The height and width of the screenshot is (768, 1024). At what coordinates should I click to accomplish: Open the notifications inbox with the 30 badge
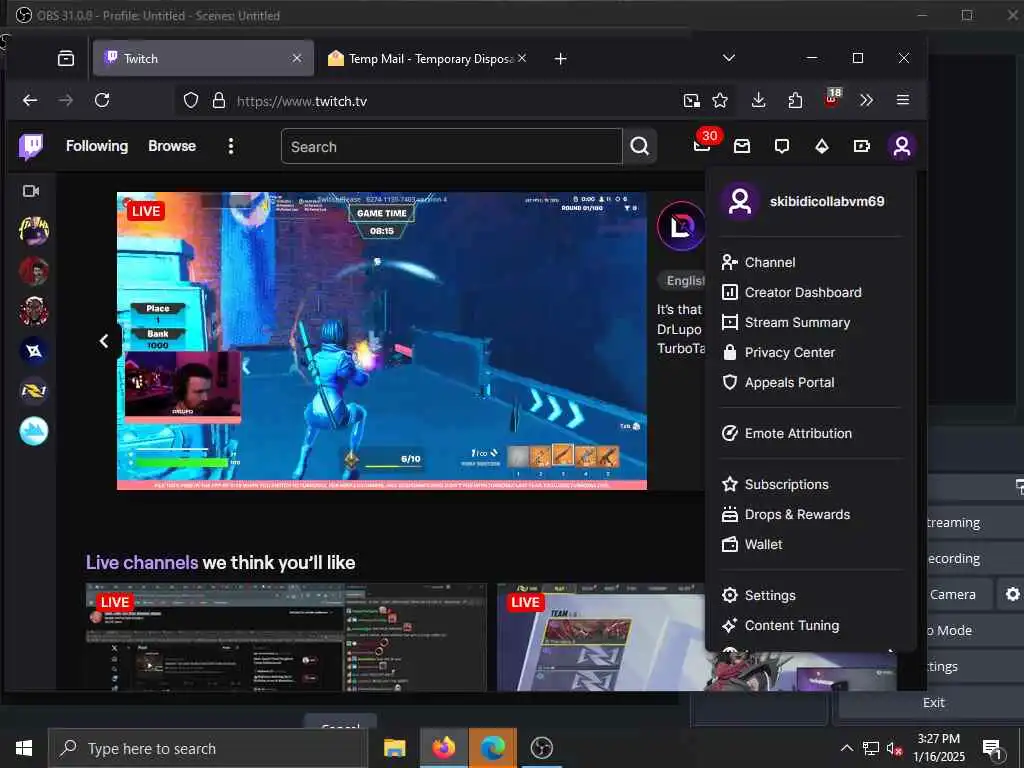(x=703, y=145)
